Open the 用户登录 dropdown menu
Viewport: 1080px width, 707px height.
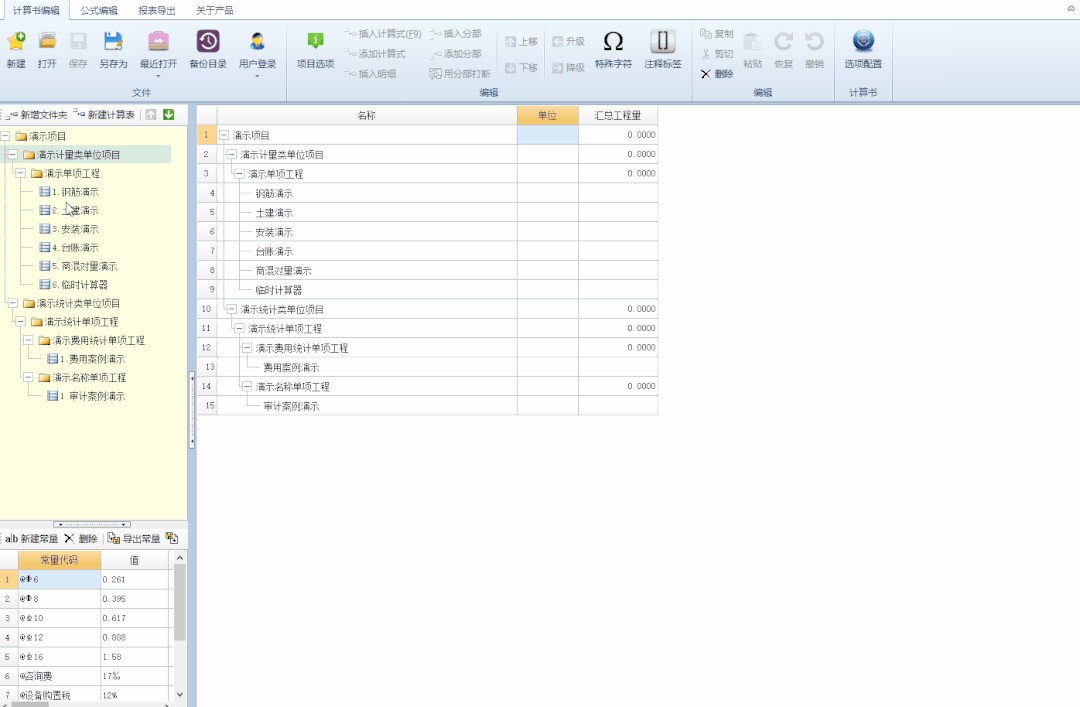(x=257, y=75)
